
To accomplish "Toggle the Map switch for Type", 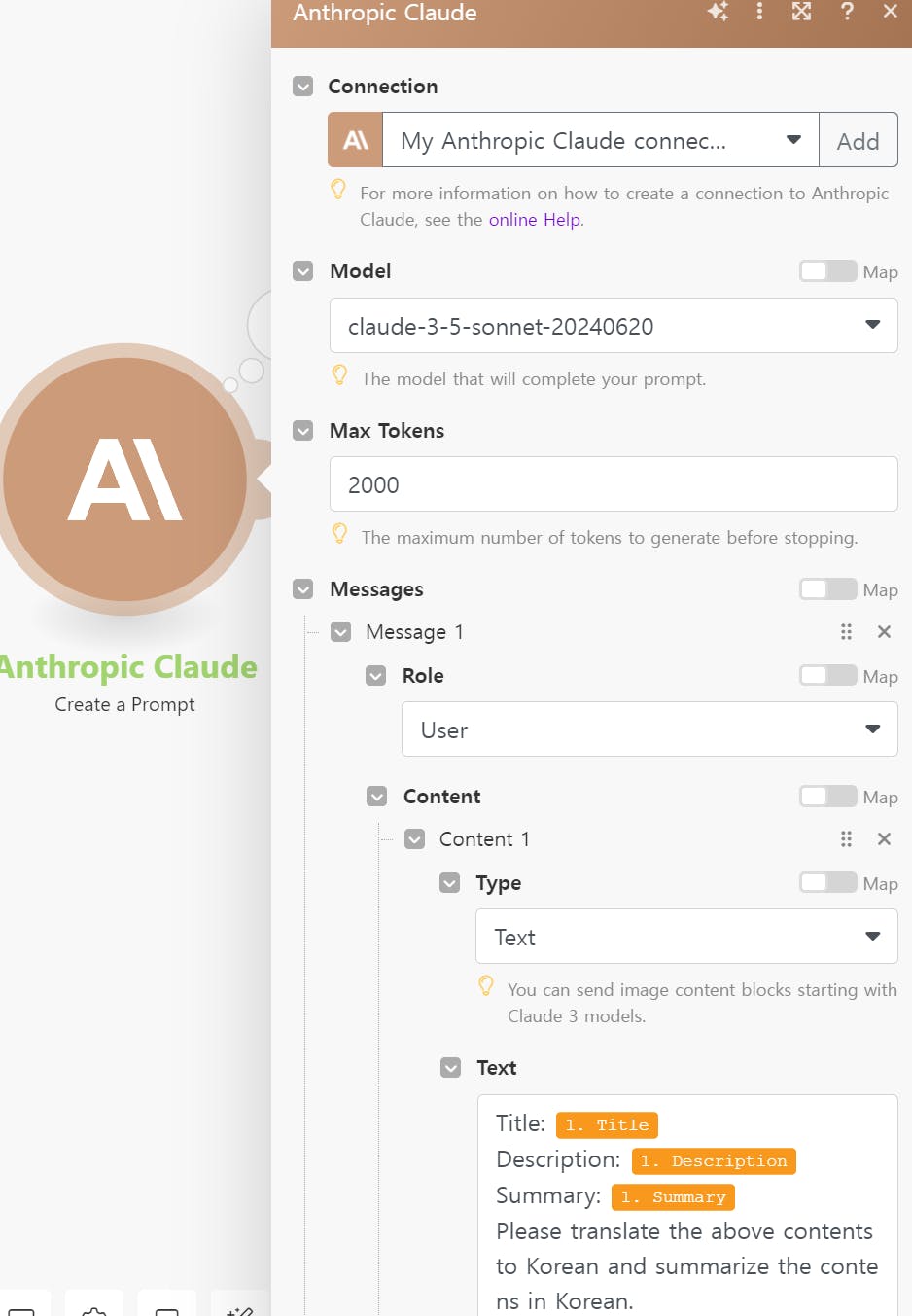I will pos(828,883).
